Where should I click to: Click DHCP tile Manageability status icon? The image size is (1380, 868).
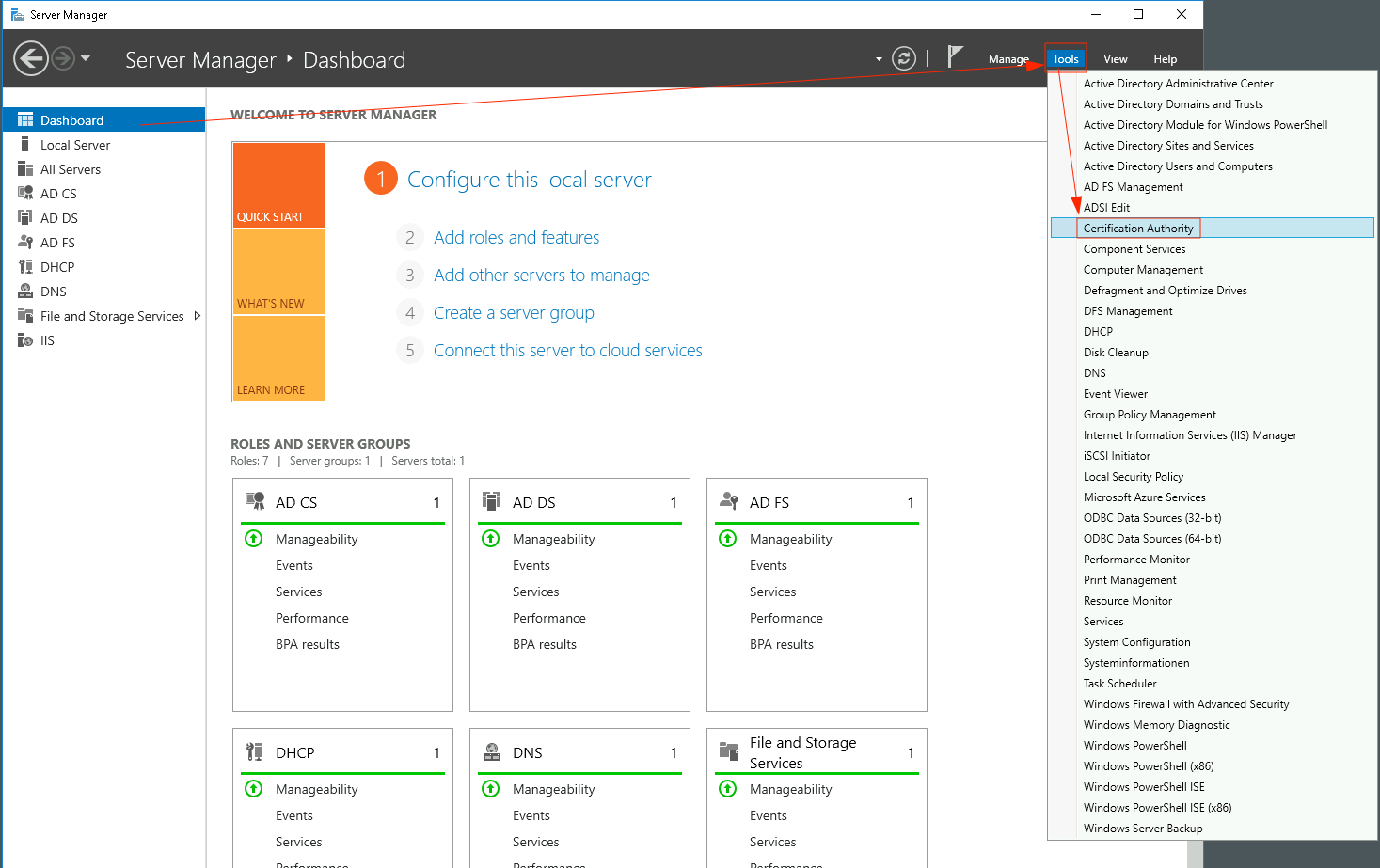(x=254, y=789)
